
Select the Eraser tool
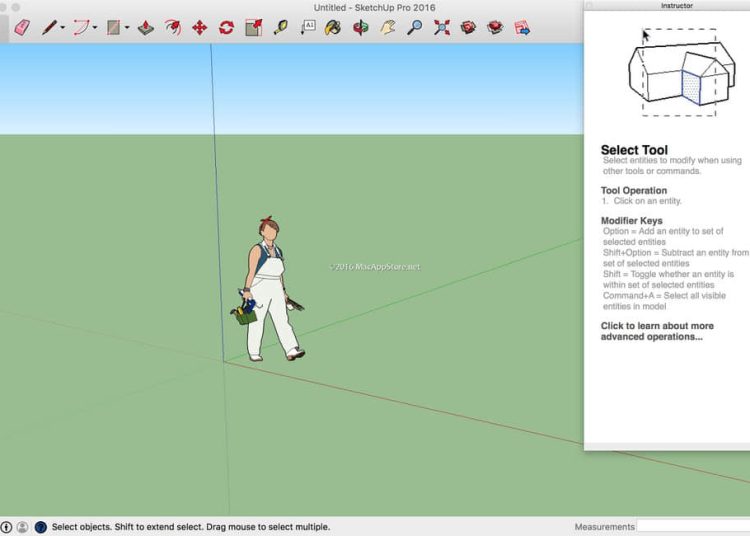click(x=23, y=28)
